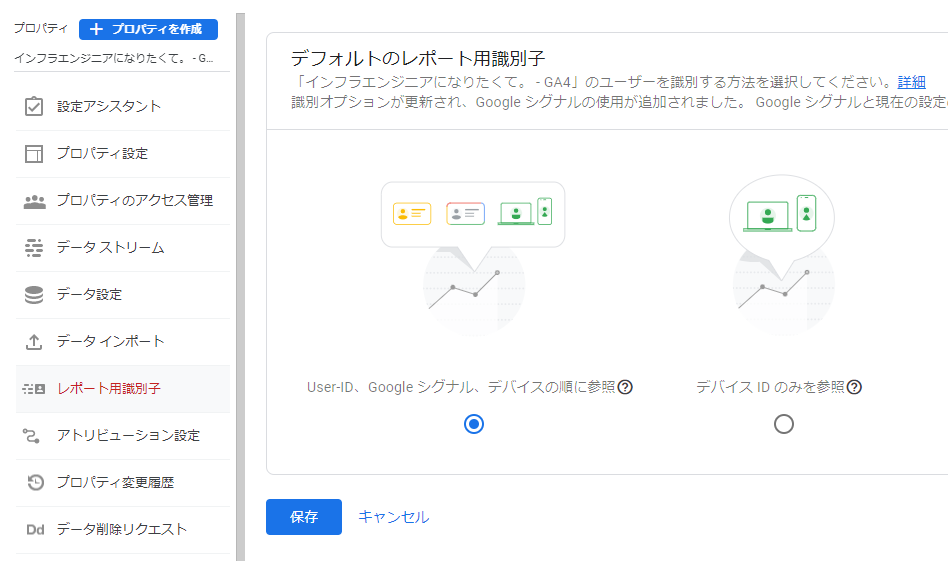Go to データ設定 section
Image resolution: width=948 pixels, height=561 pixels.
click(123, 294)
